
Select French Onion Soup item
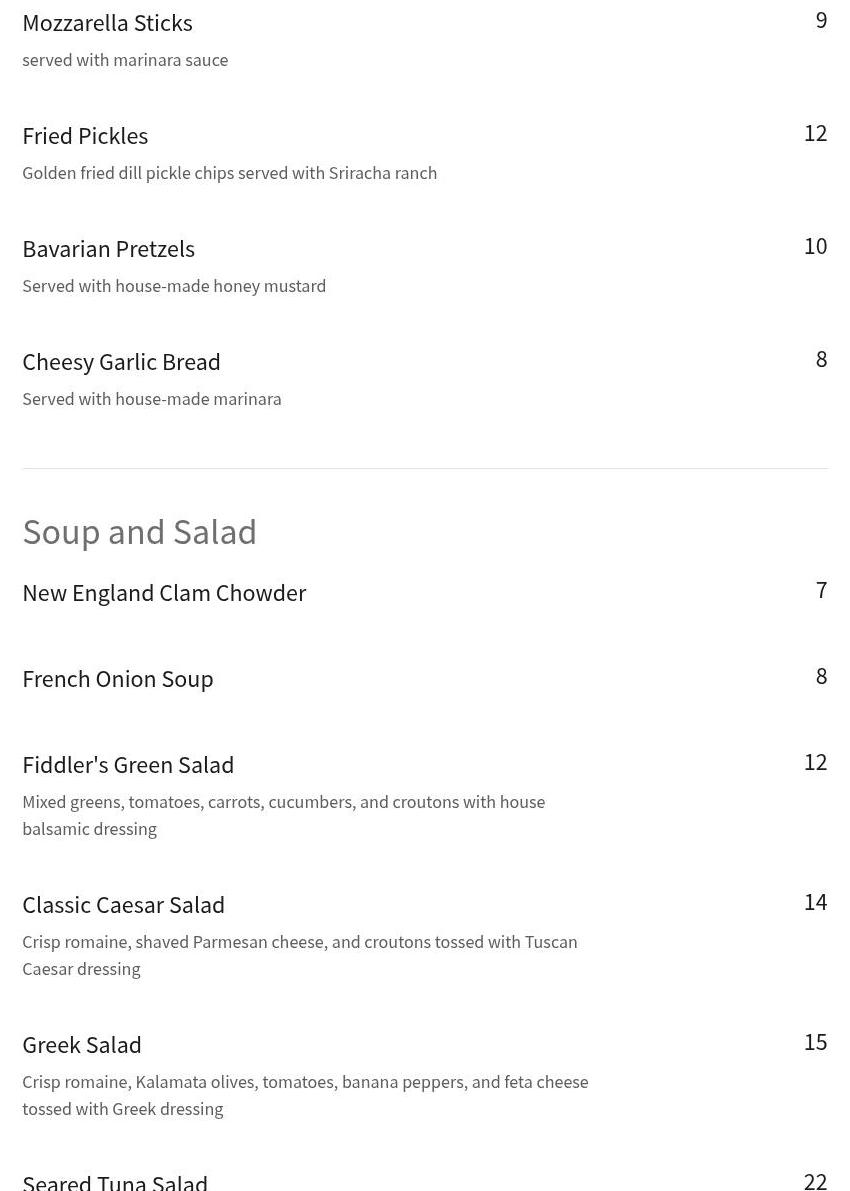(x=118, y=679)
